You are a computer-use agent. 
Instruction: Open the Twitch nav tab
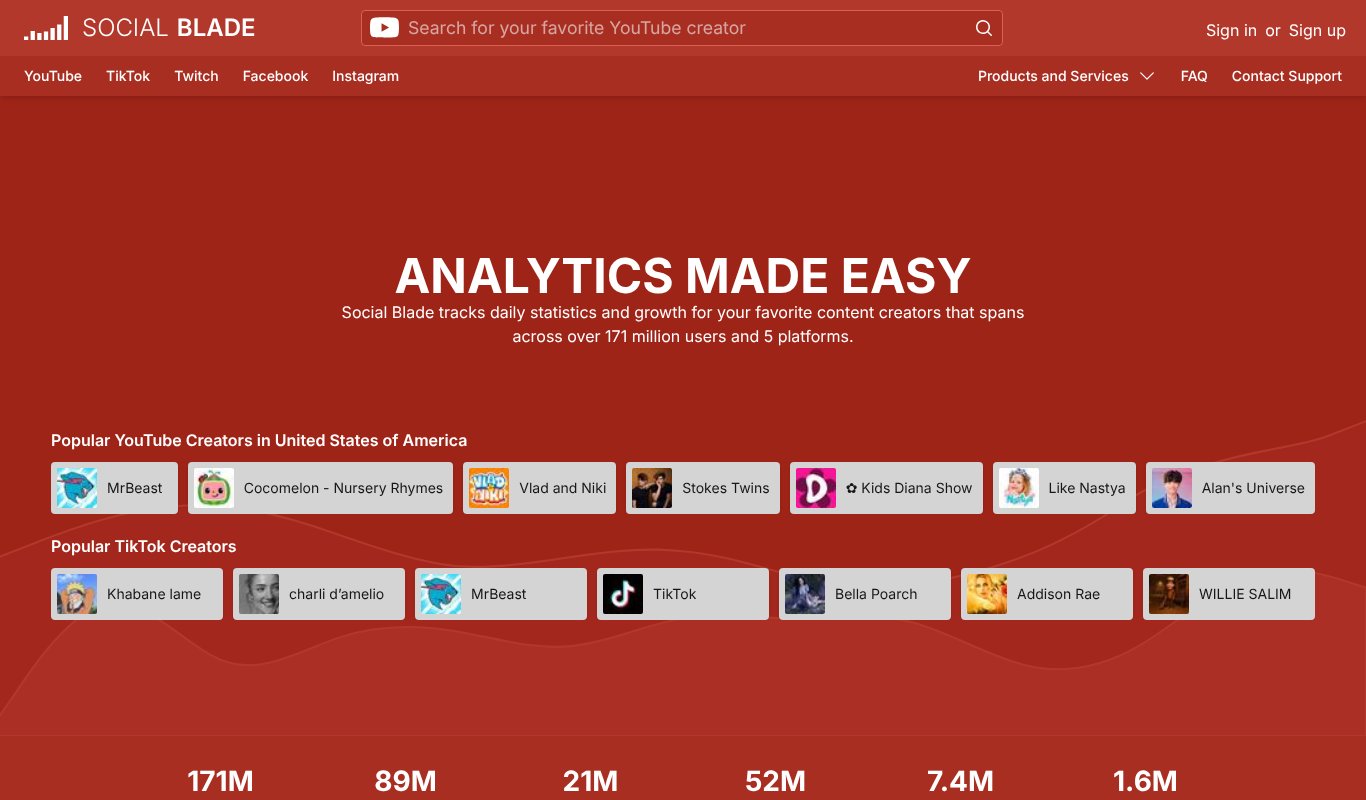pos(196,76)
